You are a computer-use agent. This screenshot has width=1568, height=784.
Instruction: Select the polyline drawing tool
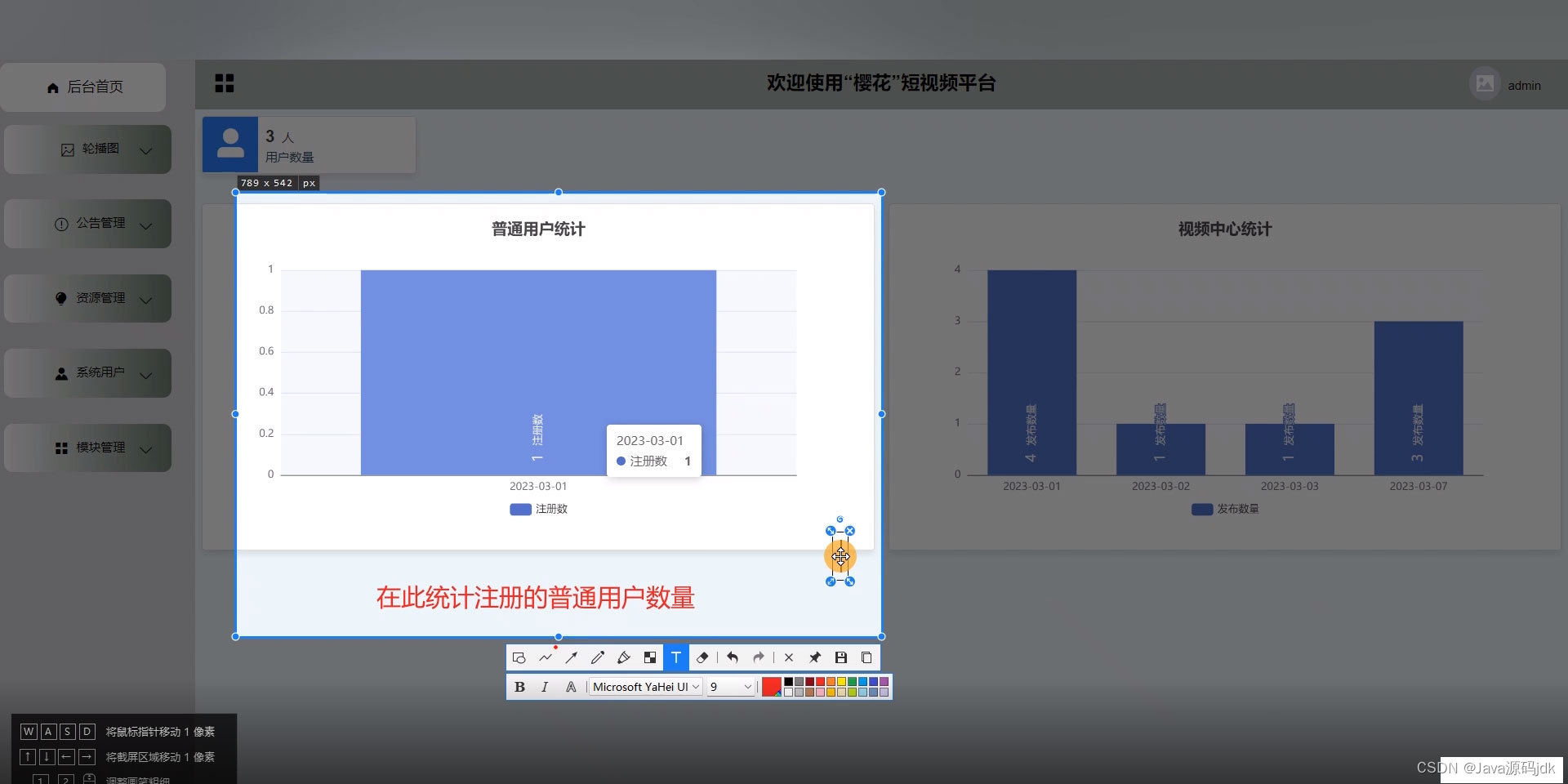coord(546,657)
